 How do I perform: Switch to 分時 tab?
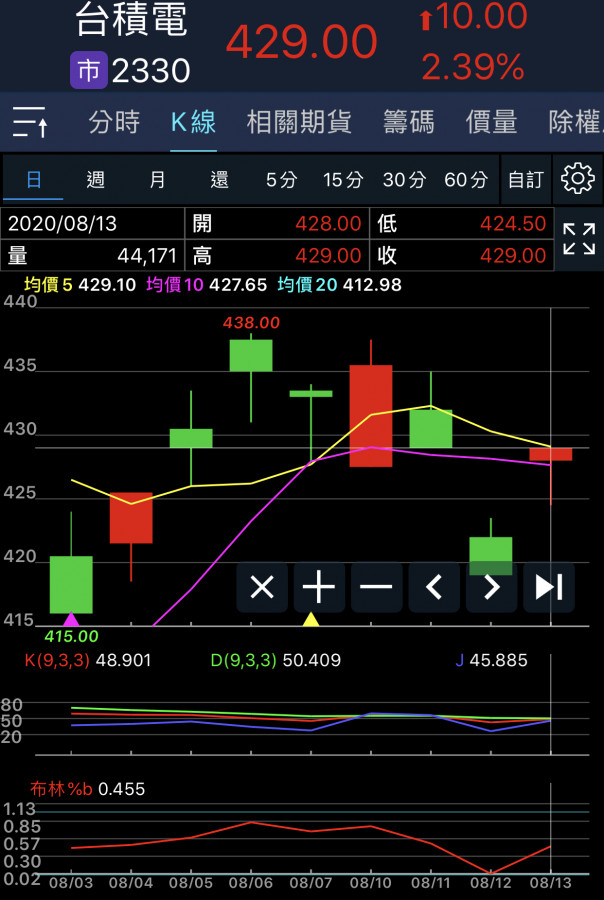click(114, 122)
